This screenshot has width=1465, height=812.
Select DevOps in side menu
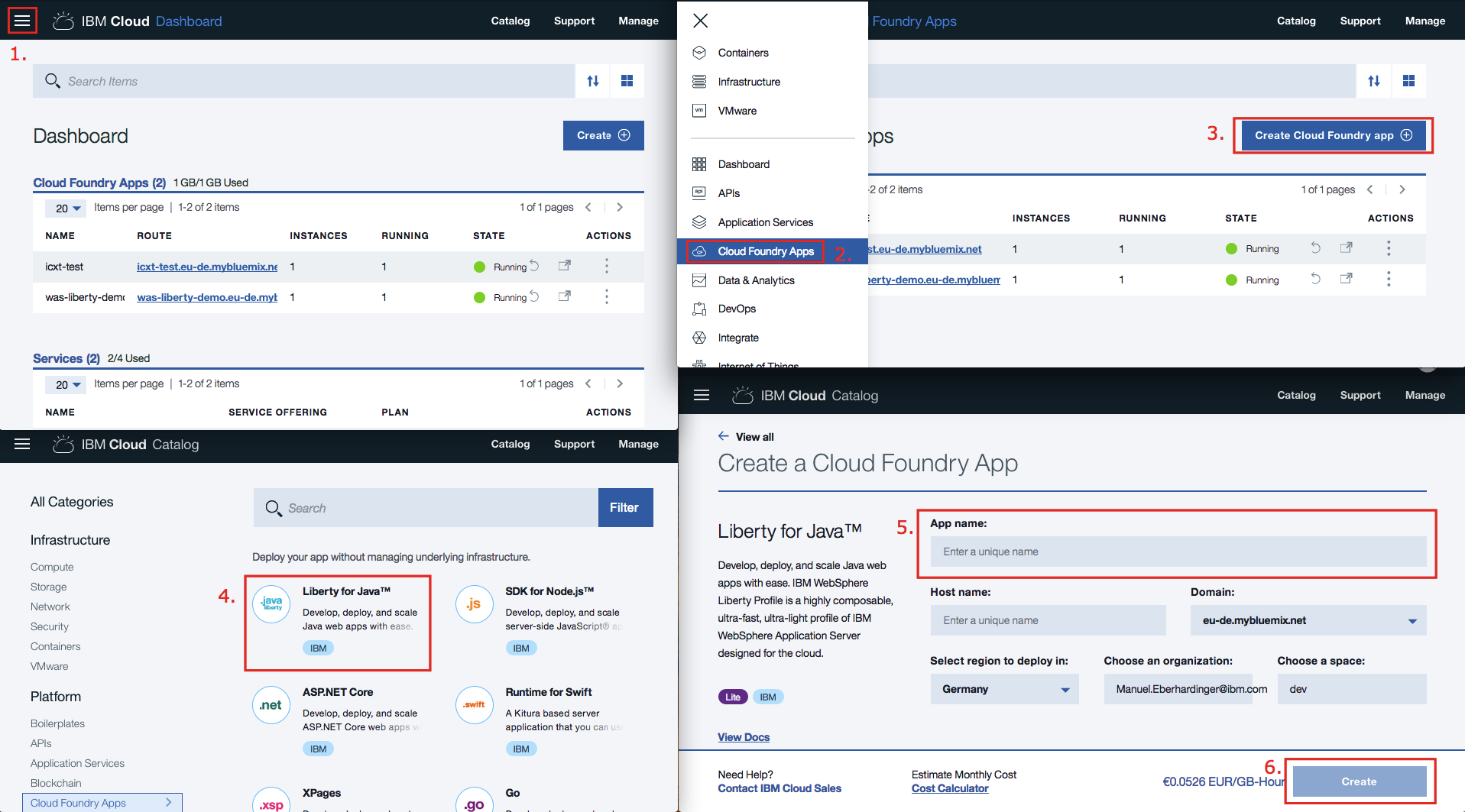[x=737, y=309]
